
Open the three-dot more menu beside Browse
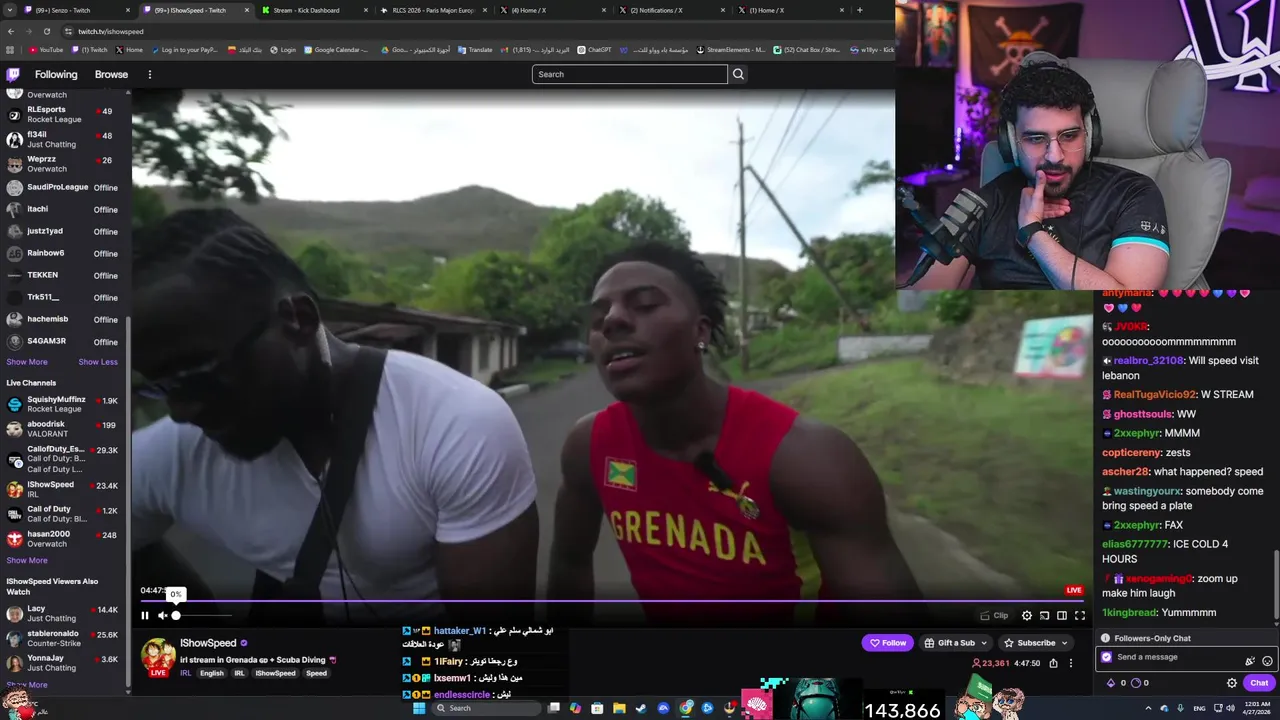click(150, 74)
